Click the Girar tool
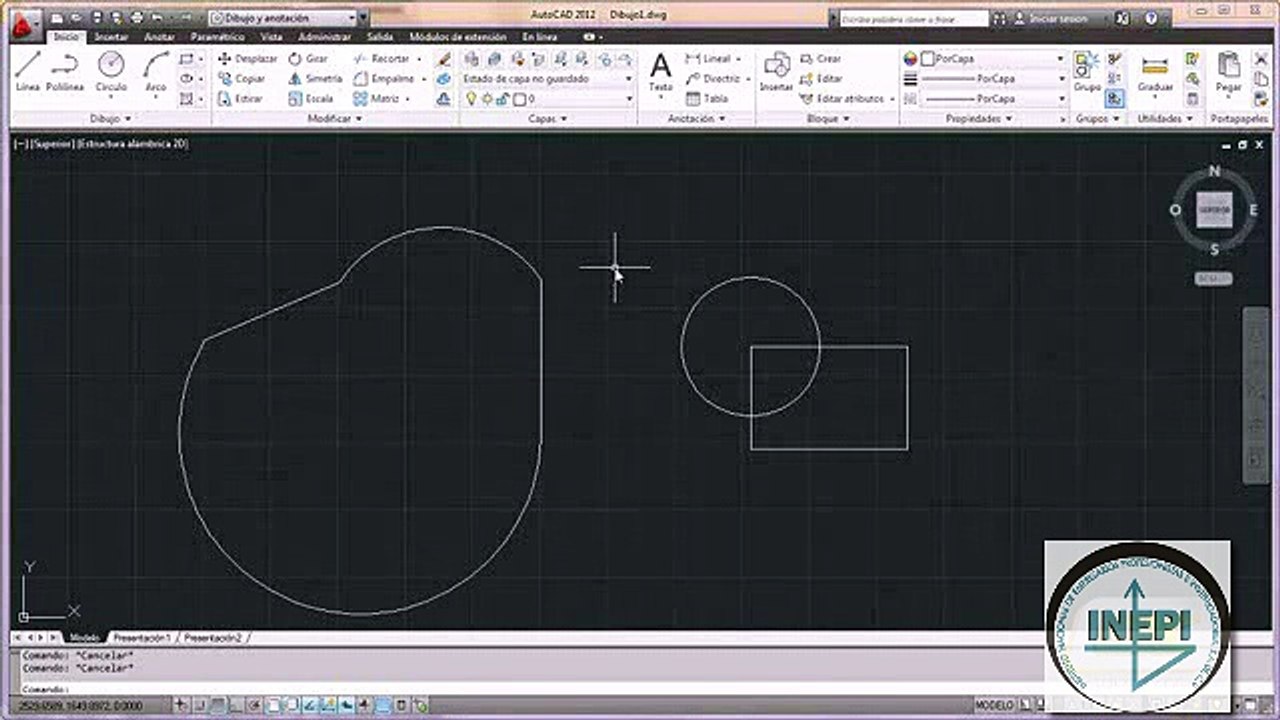The width and height of the screenshot is (1280, 720). (308, 59)
